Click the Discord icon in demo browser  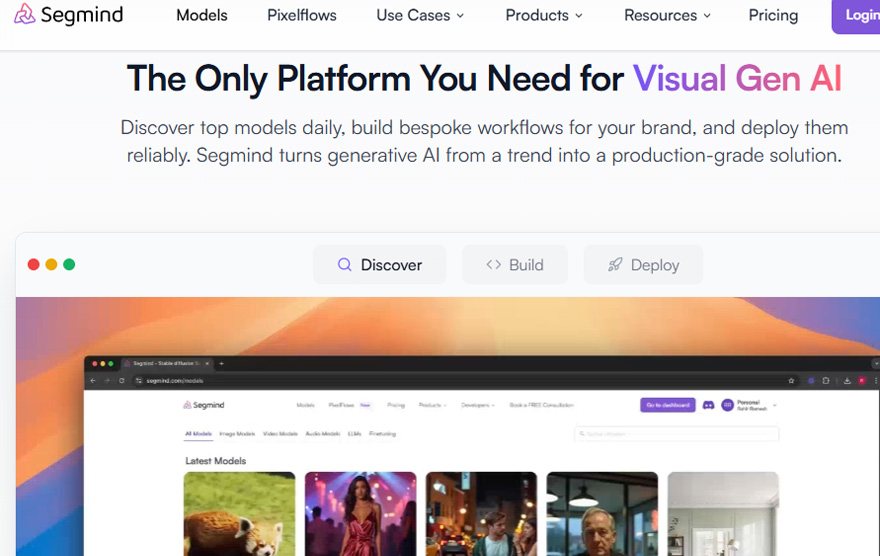708,405
